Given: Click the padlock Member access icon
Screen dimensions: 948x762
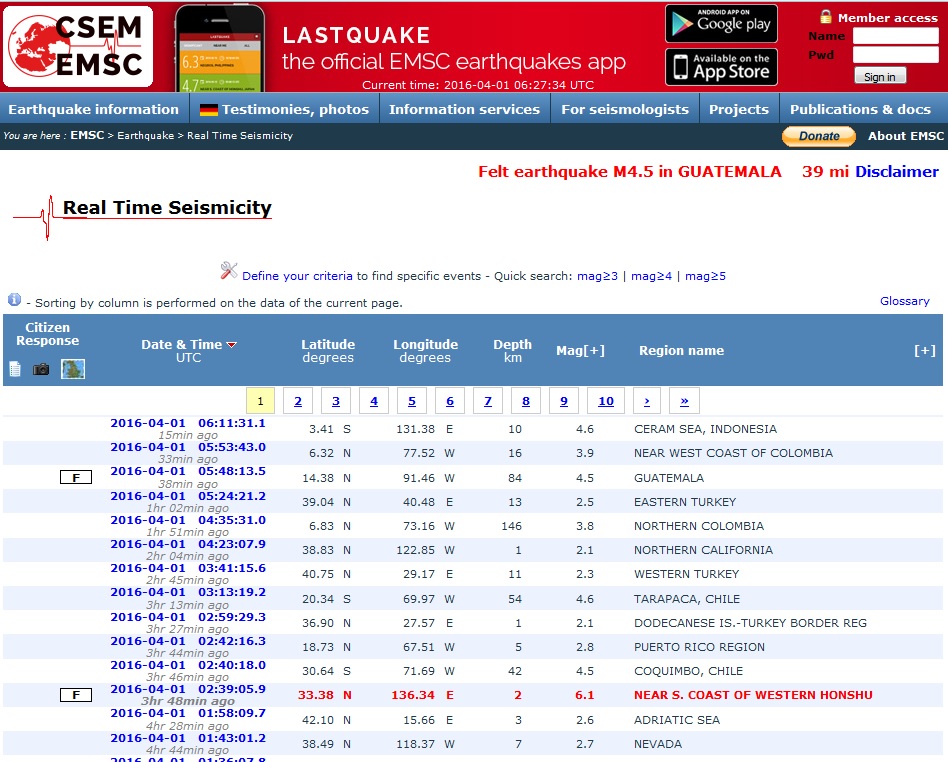Looking at the screenshot, I should [825, 17].
